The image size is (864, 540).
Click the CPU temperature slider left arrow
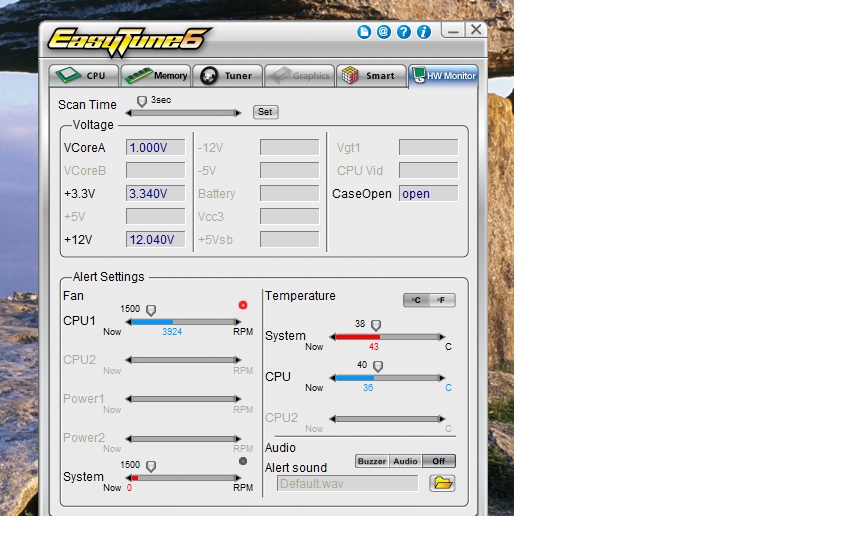point(333,378)
